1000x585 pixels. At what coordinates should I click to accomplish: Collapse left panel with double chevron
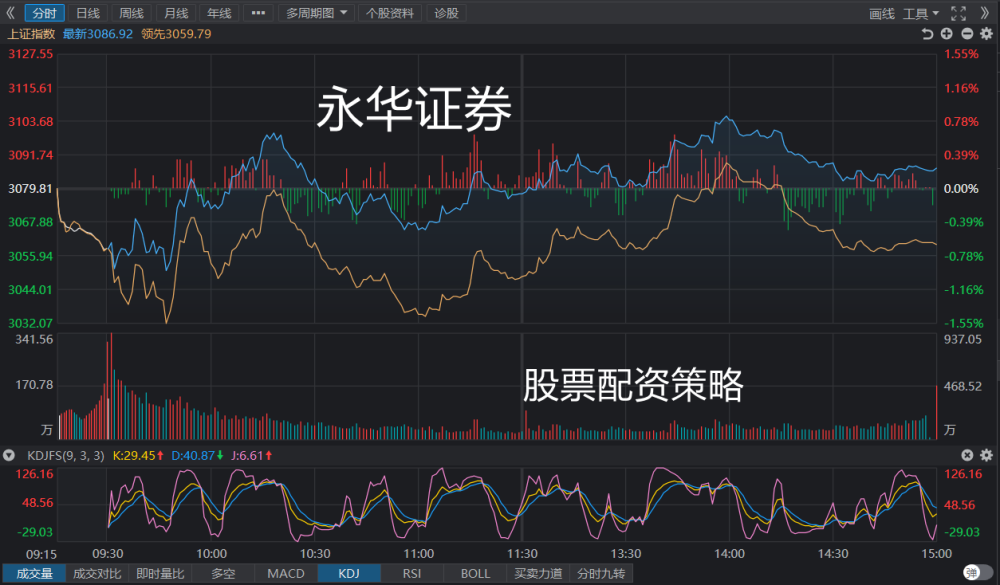point(10,13)
